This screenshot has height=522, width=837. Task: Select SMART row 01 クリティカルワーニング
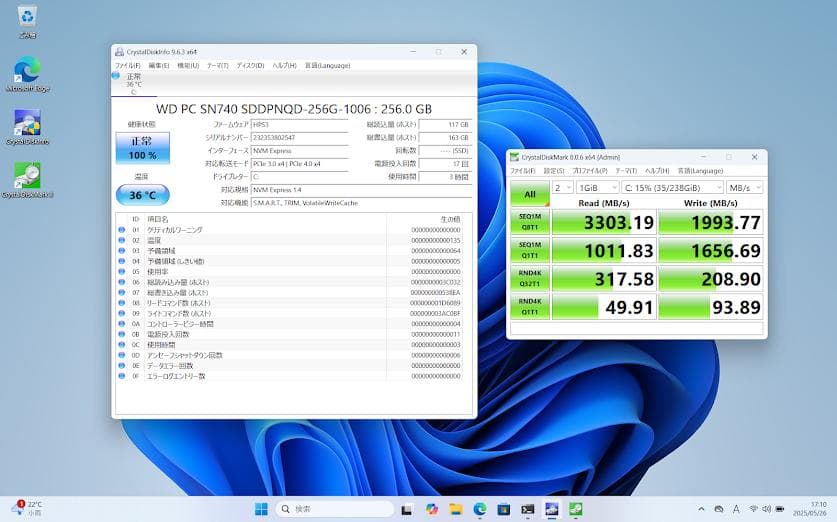click(x=289, y=230)
